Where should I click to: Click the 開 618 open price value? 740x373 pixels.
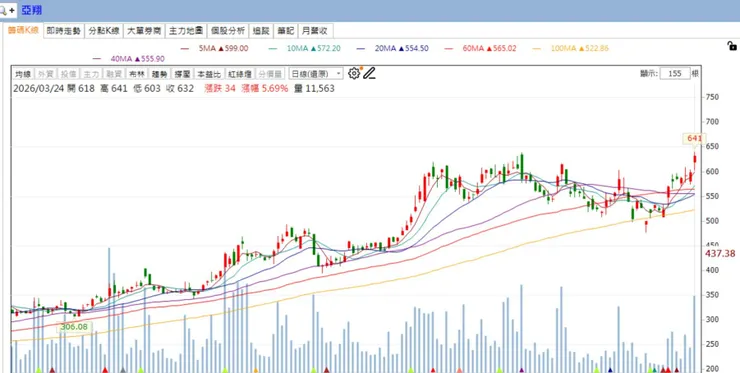pyautogui.click(x=80, y=88)
